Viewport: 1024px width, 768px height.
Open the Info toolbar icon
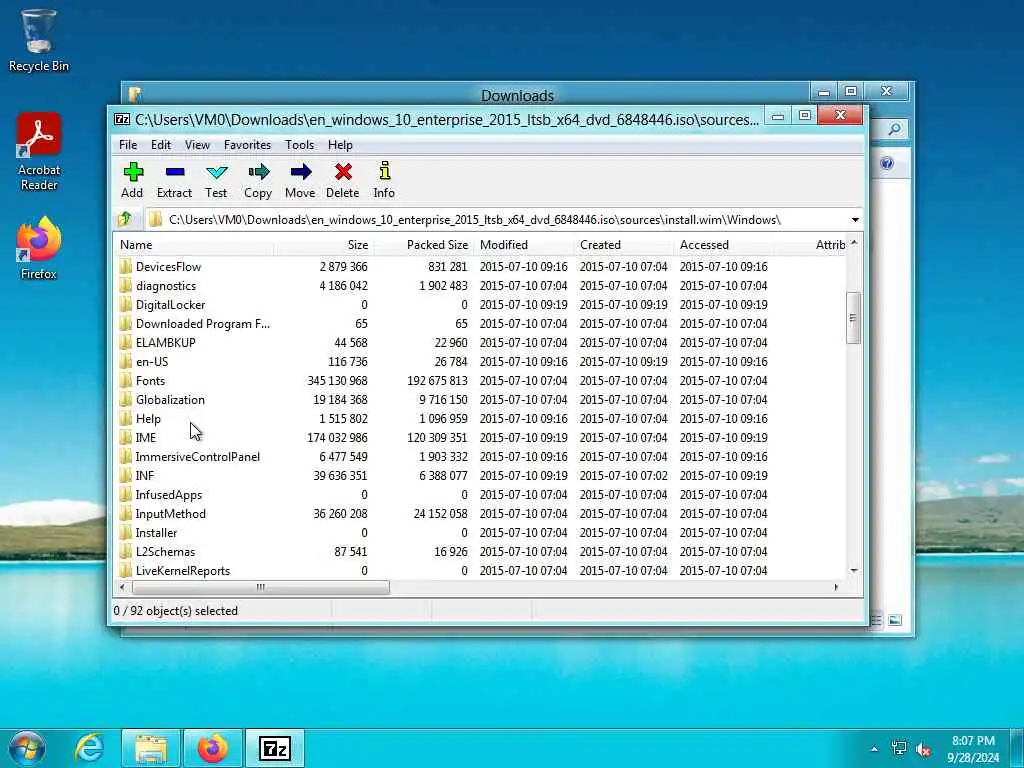pyautogui.click(x=385, y=171)
